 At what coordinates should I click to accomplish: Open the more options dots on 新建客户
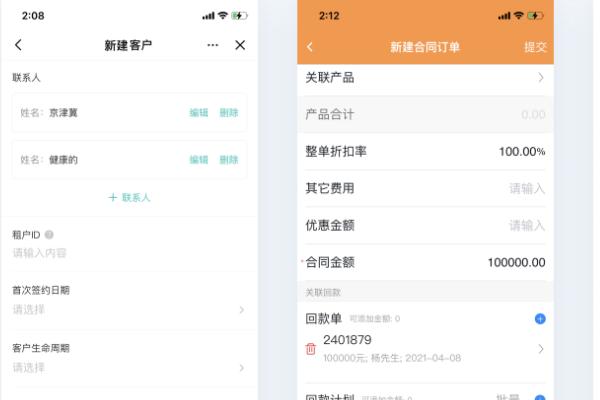click(213, 45)
